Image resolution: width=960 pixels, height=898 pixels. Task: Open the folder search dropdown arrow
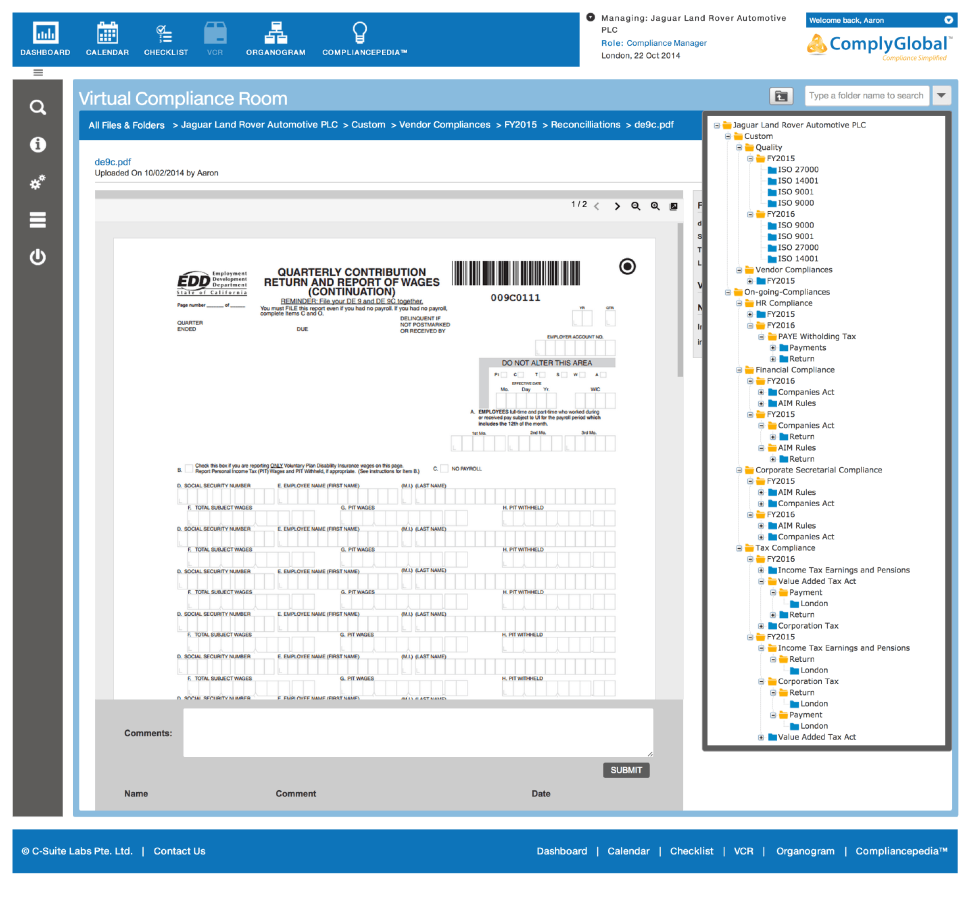(x=942, y=95)
